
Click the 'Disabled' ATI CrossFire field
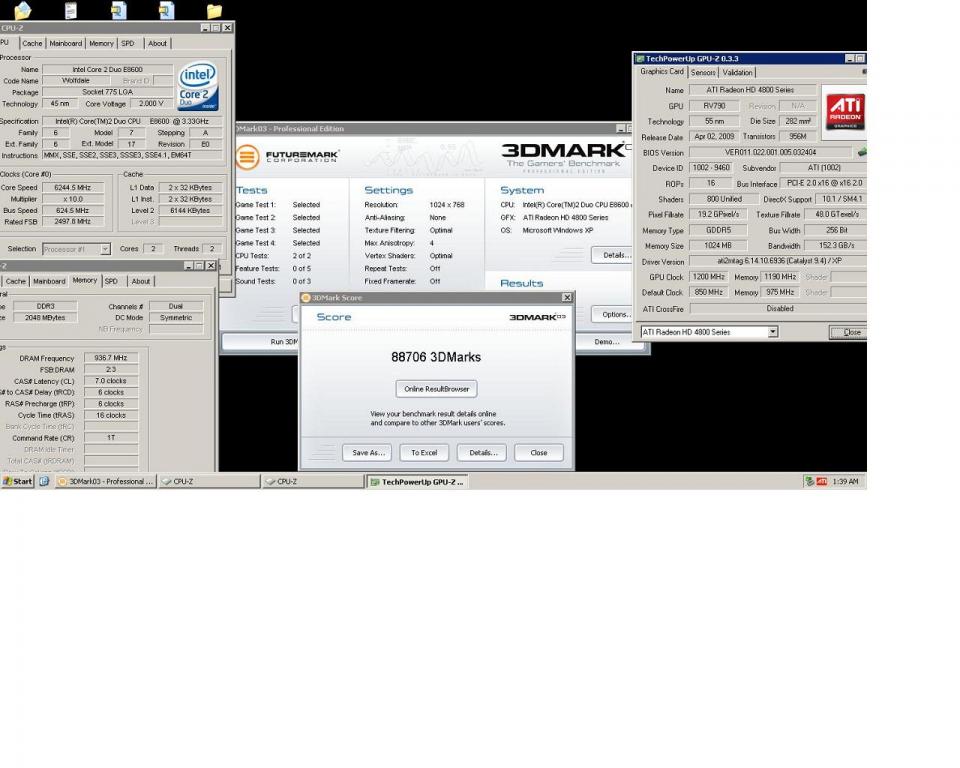point(779,309)
